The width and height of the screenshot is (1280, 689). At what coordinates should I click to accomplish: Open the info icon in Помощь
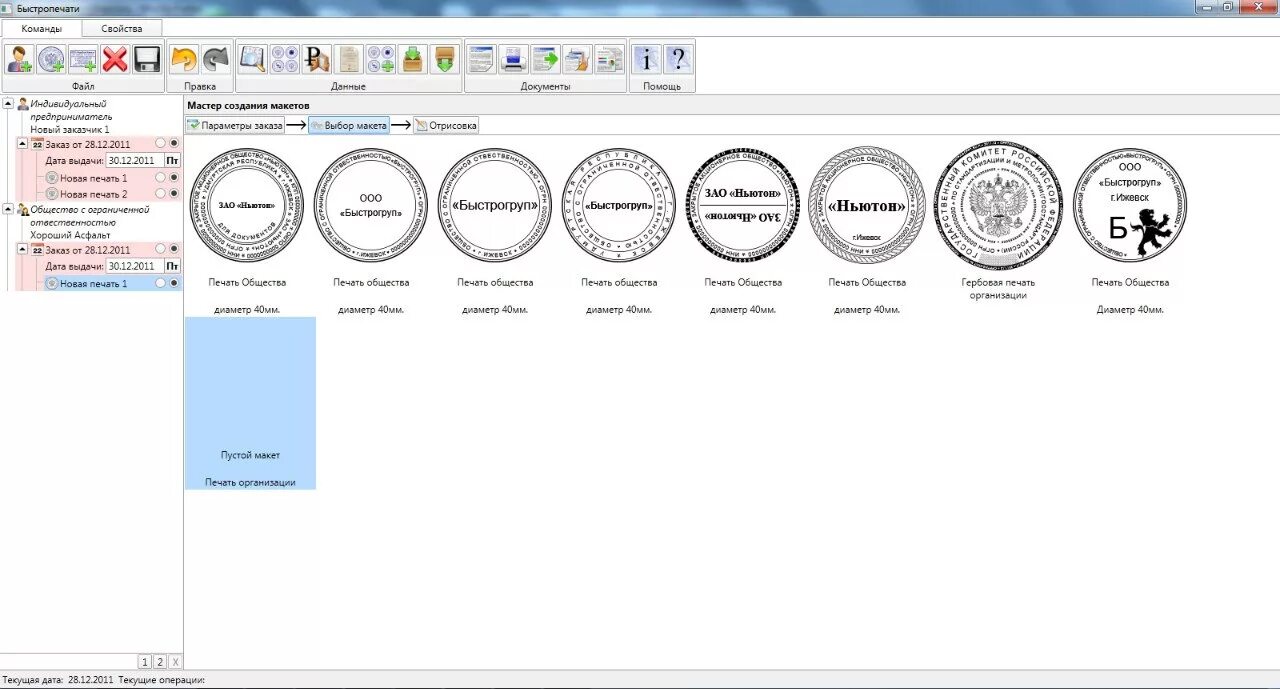point(646,59)
